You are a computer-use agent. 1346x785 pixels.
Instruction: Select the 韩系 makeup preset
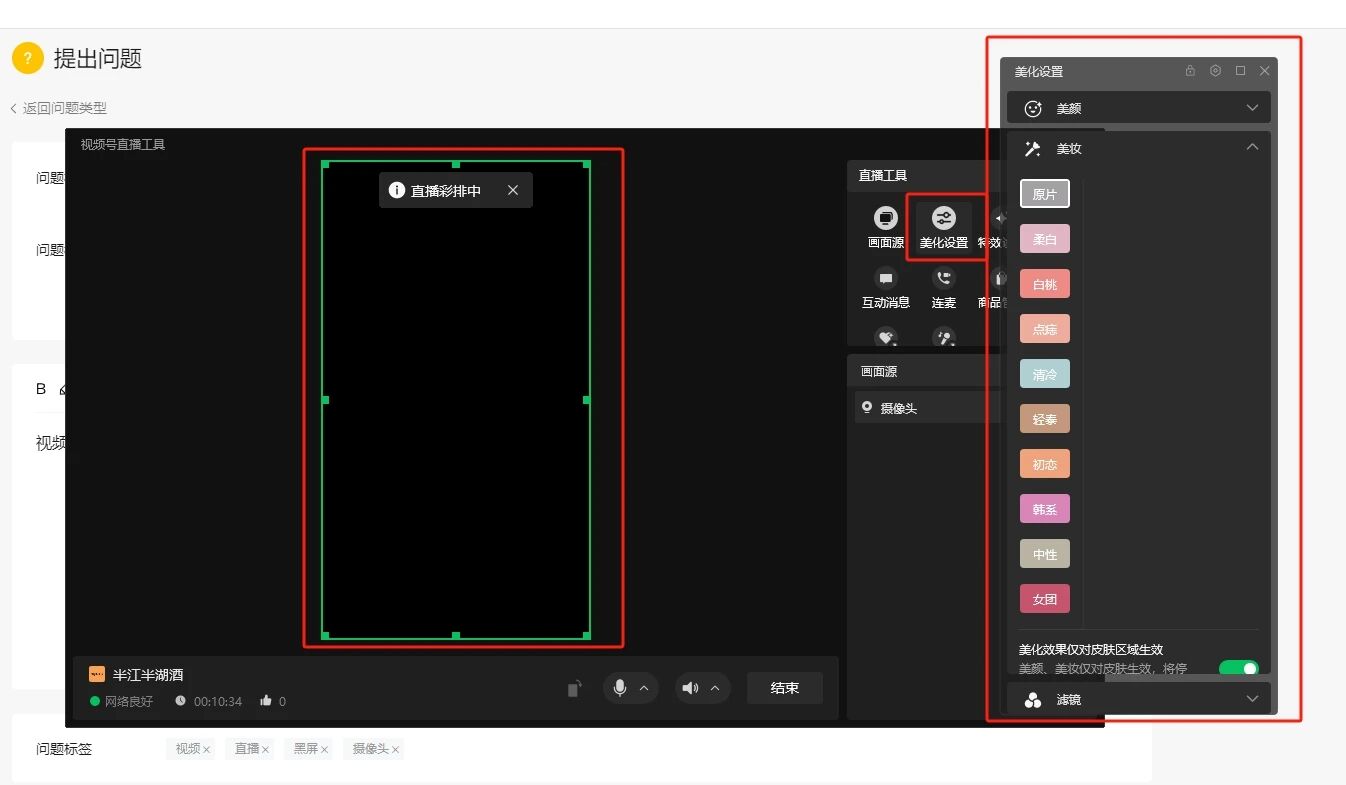coord(1045,509)
